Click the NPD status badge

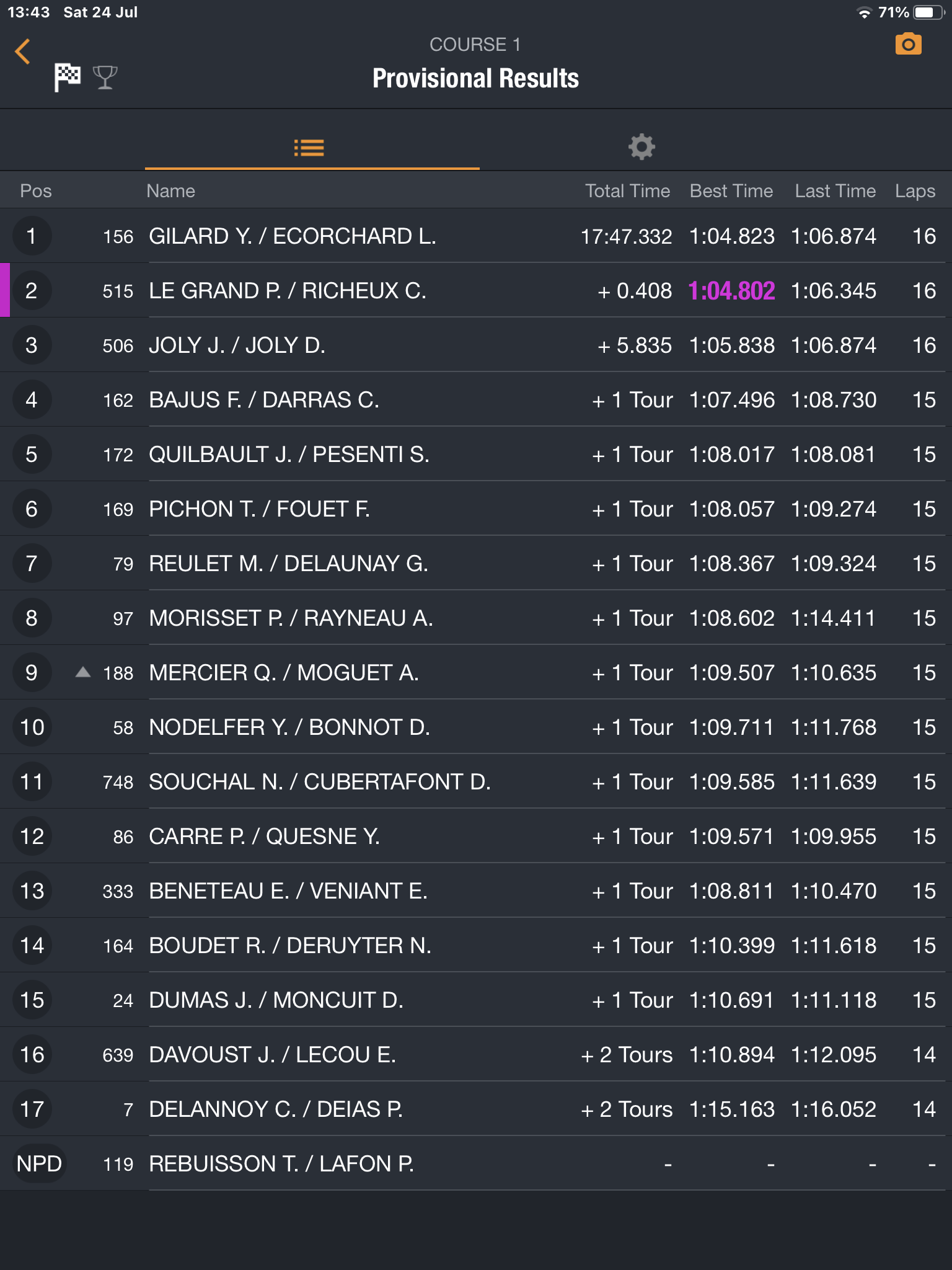(39, 1164)
